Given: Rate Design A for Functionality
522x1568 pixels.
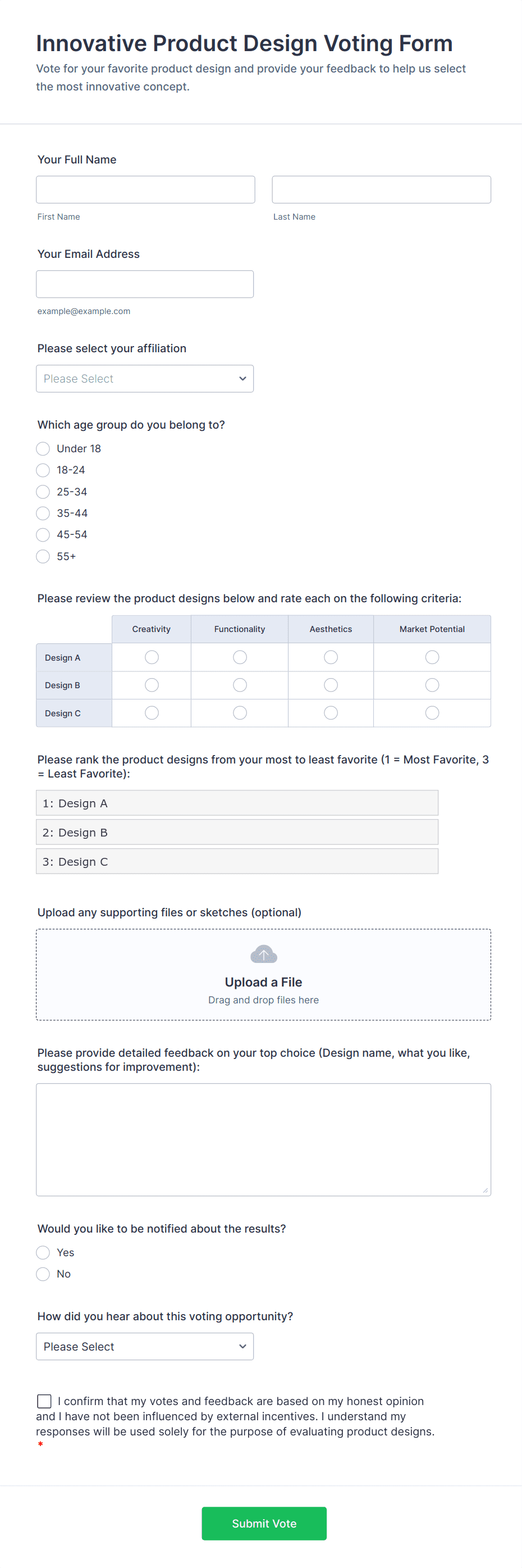Looking at the screenshot, I should 240,657.
